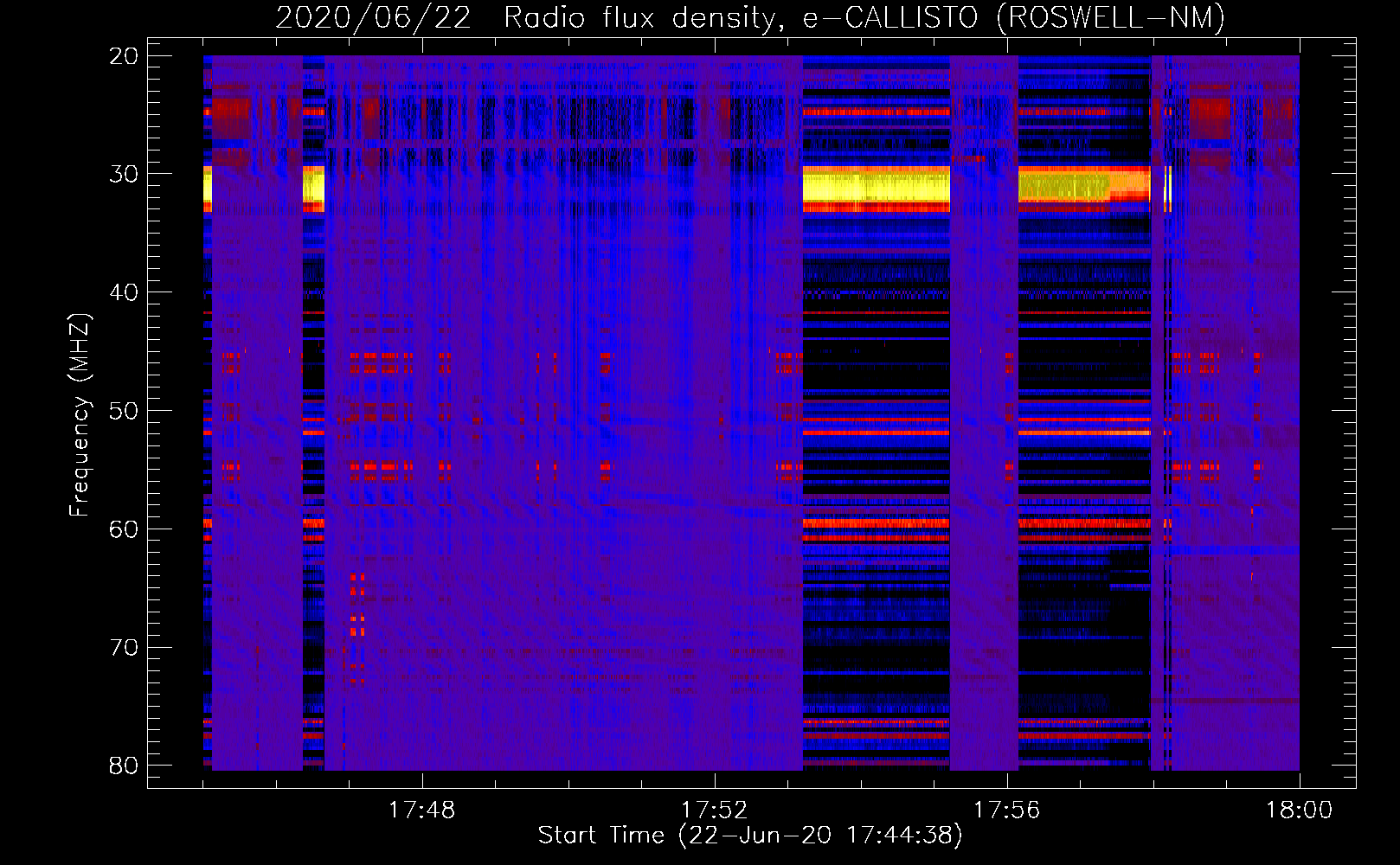The height and width of the screenshot is (865, 1400).
Task: Click the 'Frequency (MHZ)' axis label
Action: tap(80, 414)
